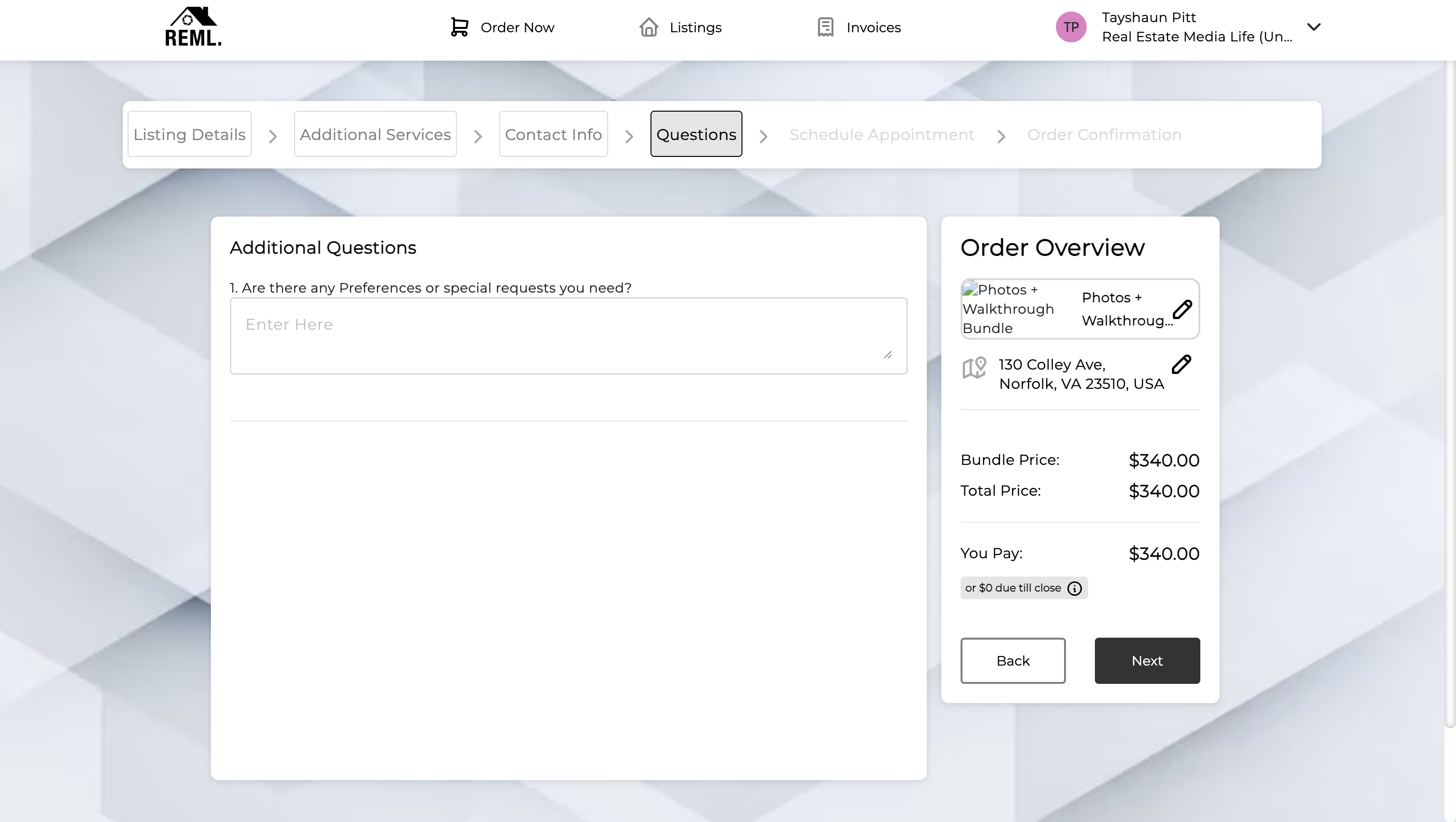Click the REML house logo
Viewport: 1456px width, 822px height.
193,26
